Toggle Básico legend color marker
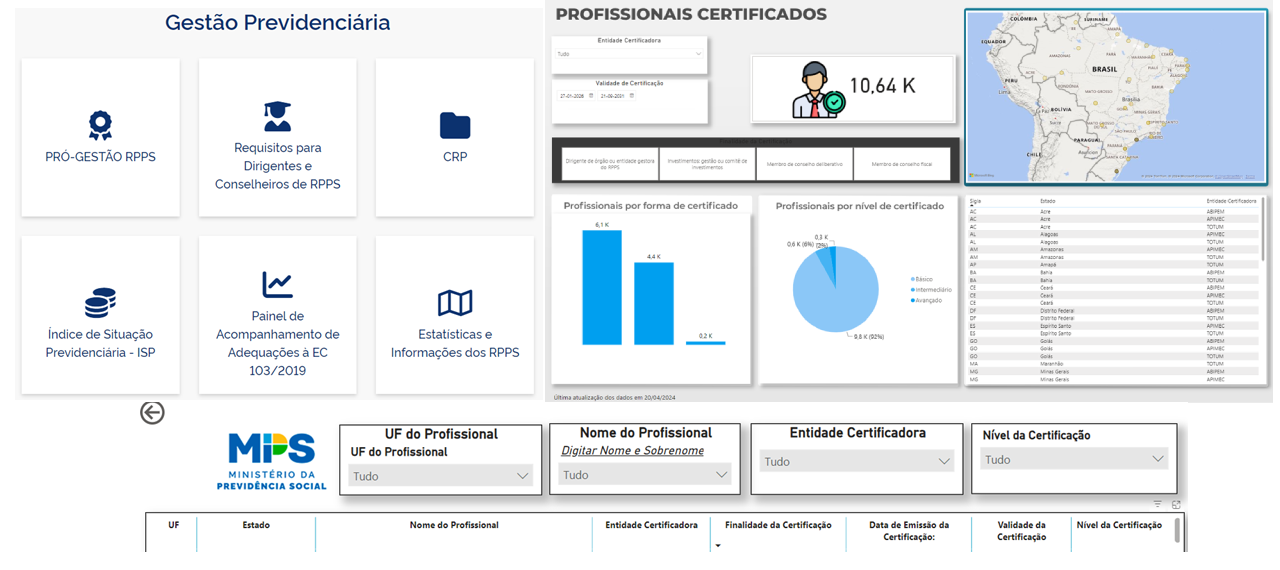 point(912,279)
